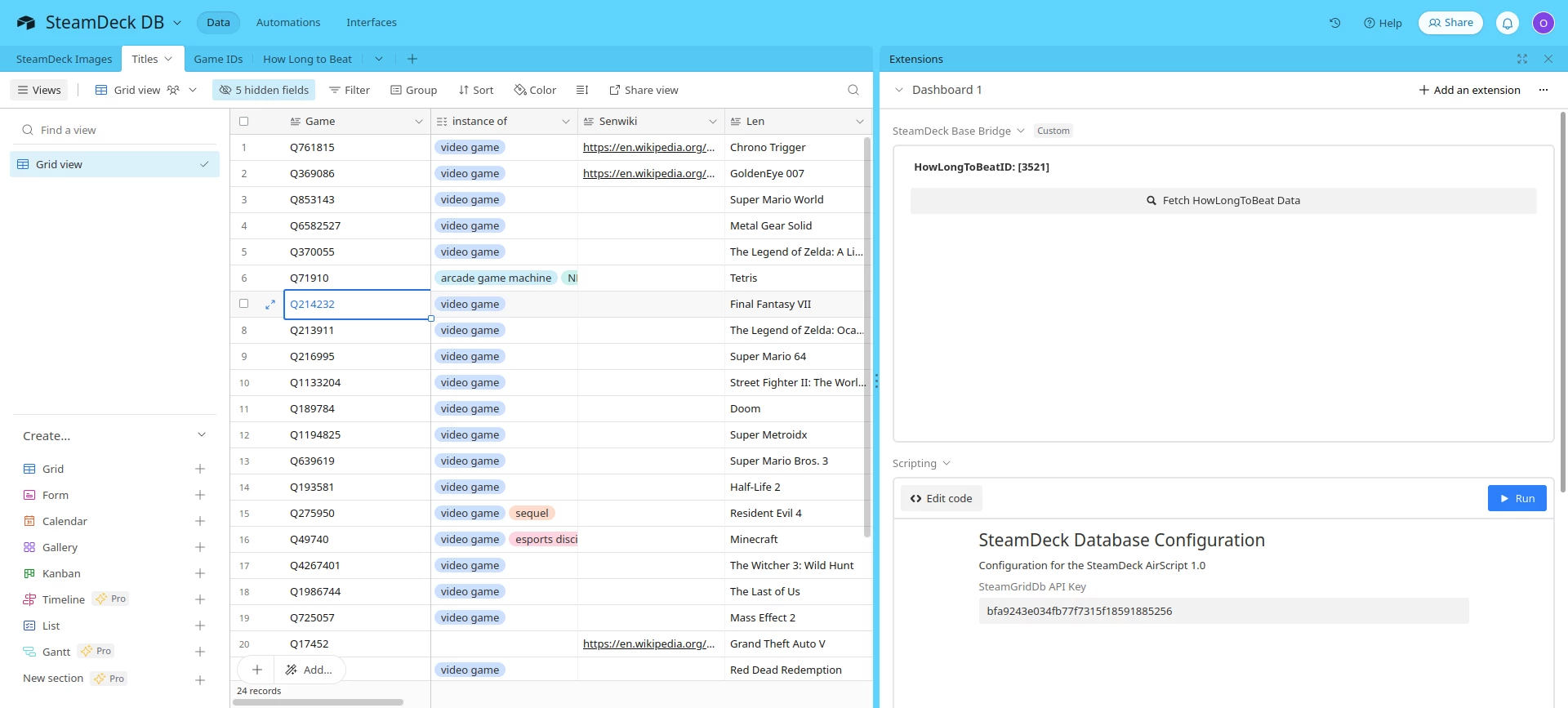Open the SteamDeck DB name dropdown
This screenshot has width=1568, height=708.
(x=177, y=23)
